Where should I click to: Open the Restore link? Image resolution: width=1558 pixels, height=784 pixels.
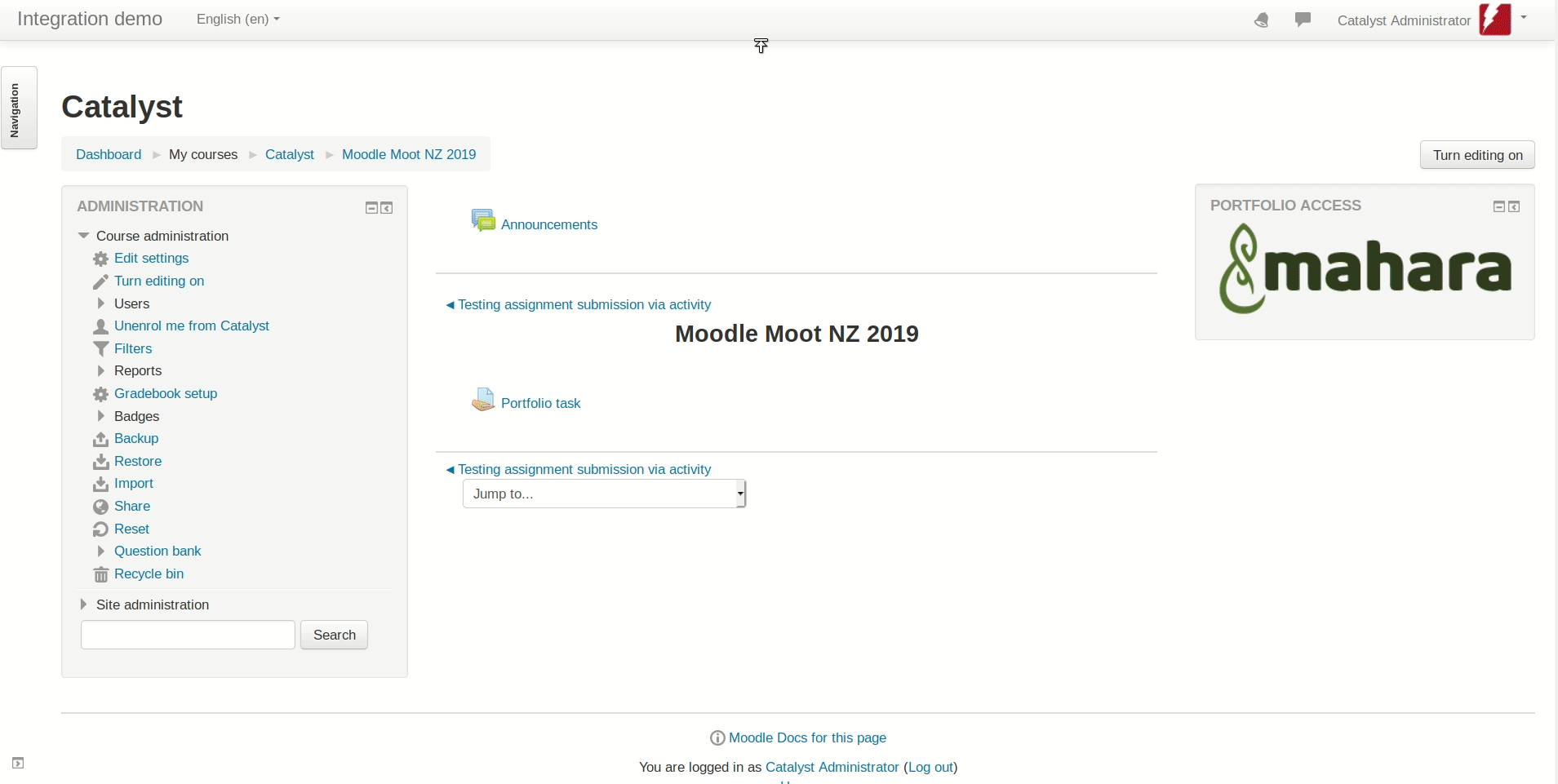138,461
